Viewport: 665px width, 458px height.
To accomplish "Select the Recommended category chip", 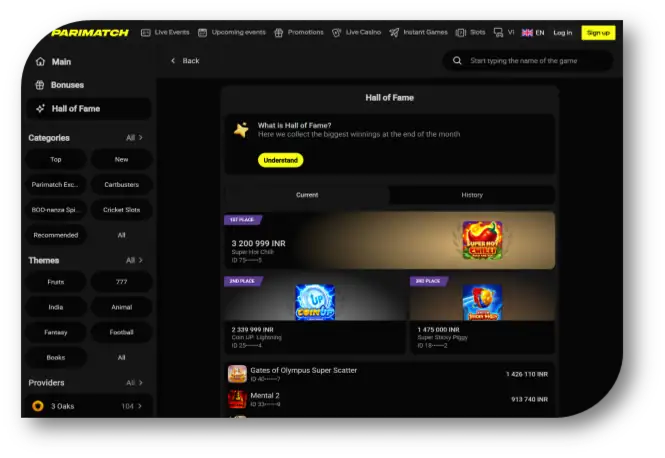I will (x=56, y=235).
